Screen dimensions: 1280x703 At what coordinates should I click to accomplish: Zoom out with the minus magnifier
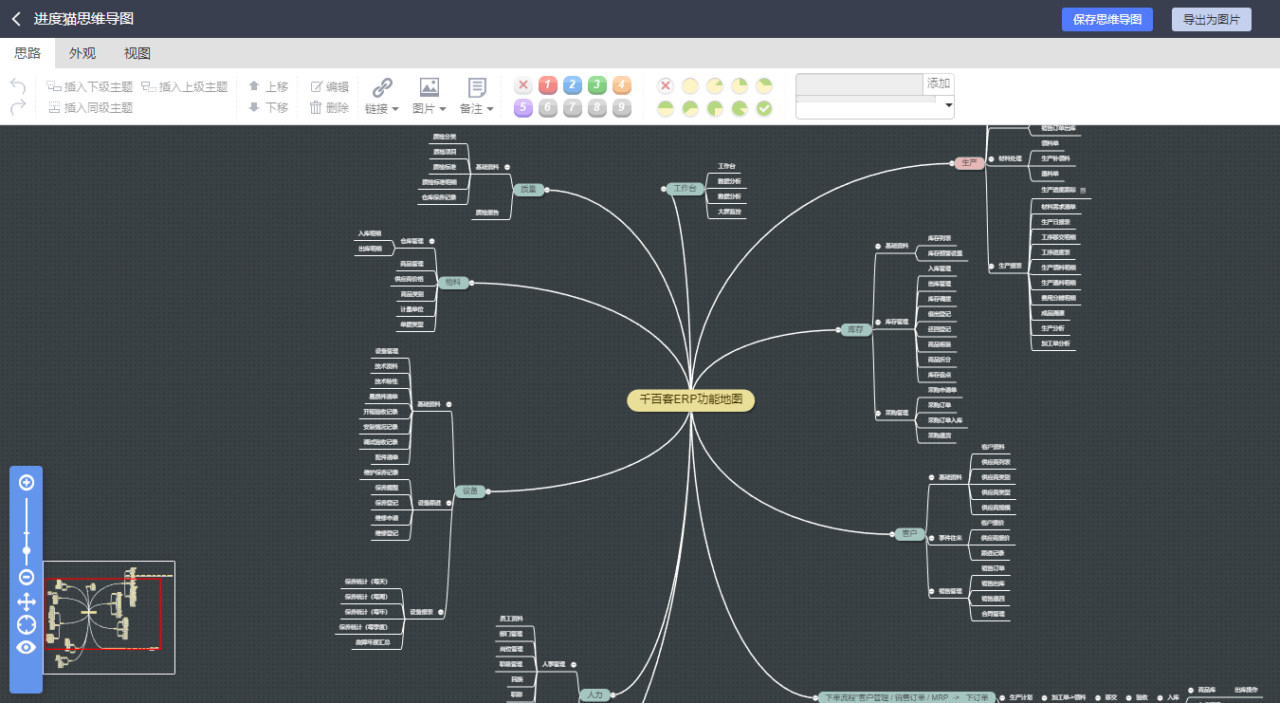[x=27, y=577]
